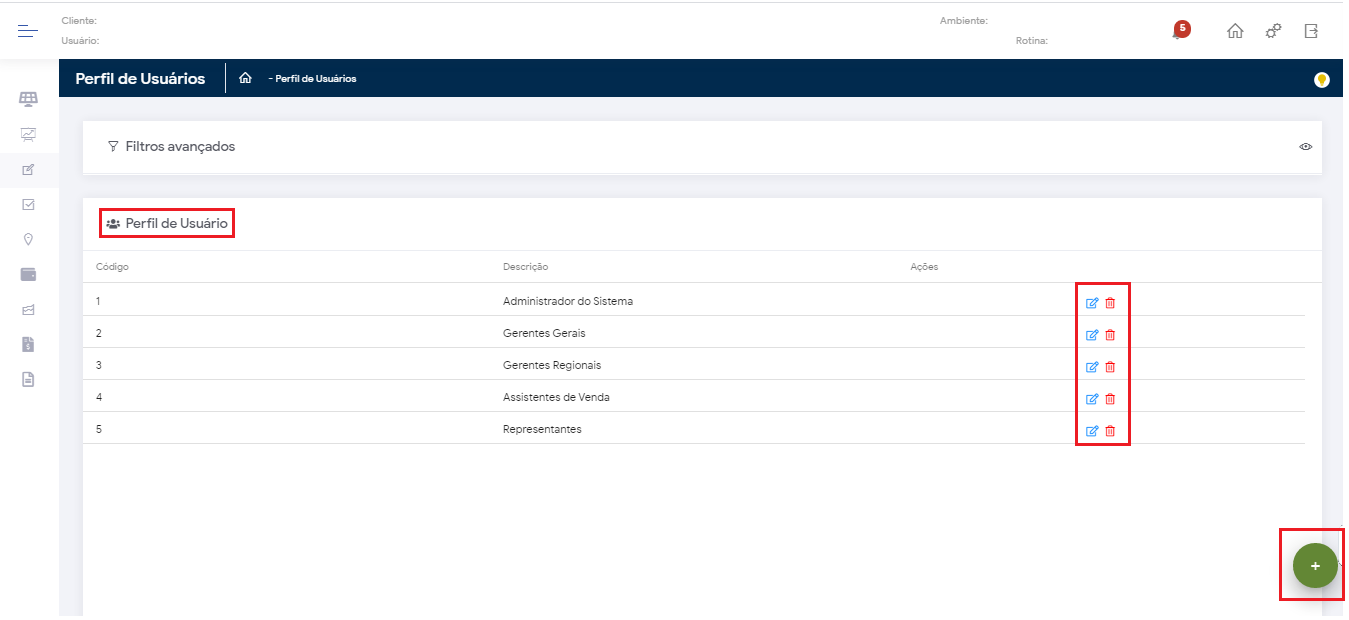Click the yellow lightbulb tips icon
Image resolution: width=1349 pixels, height=620 pixels.
[x=1321, y=79]
